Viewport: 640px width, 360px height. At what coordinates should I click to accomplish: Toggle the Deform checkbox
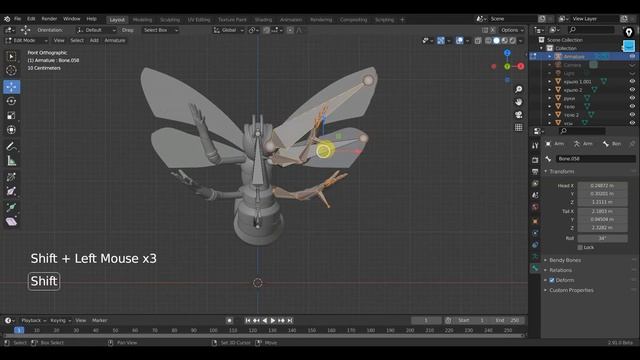pos(552,280)
